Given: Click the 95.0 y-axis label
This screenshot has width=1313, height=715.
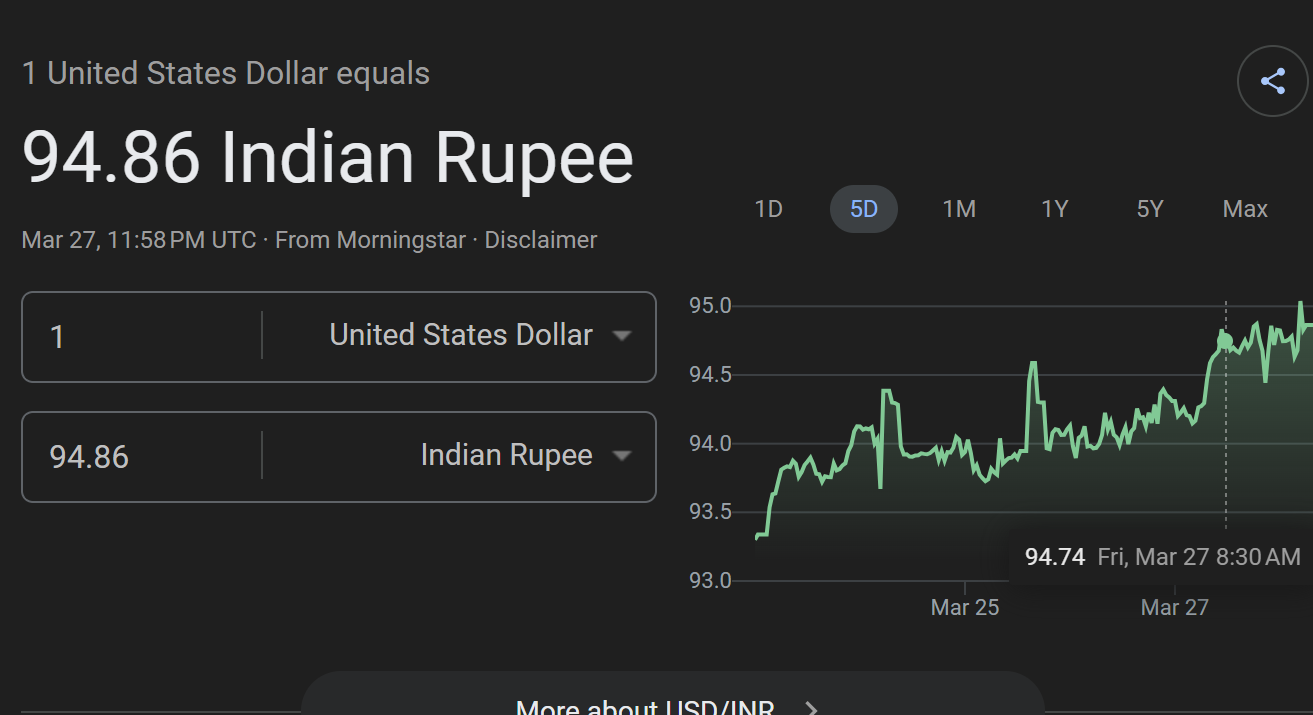Looking at the screenshot, I should [x=710, y=305].
